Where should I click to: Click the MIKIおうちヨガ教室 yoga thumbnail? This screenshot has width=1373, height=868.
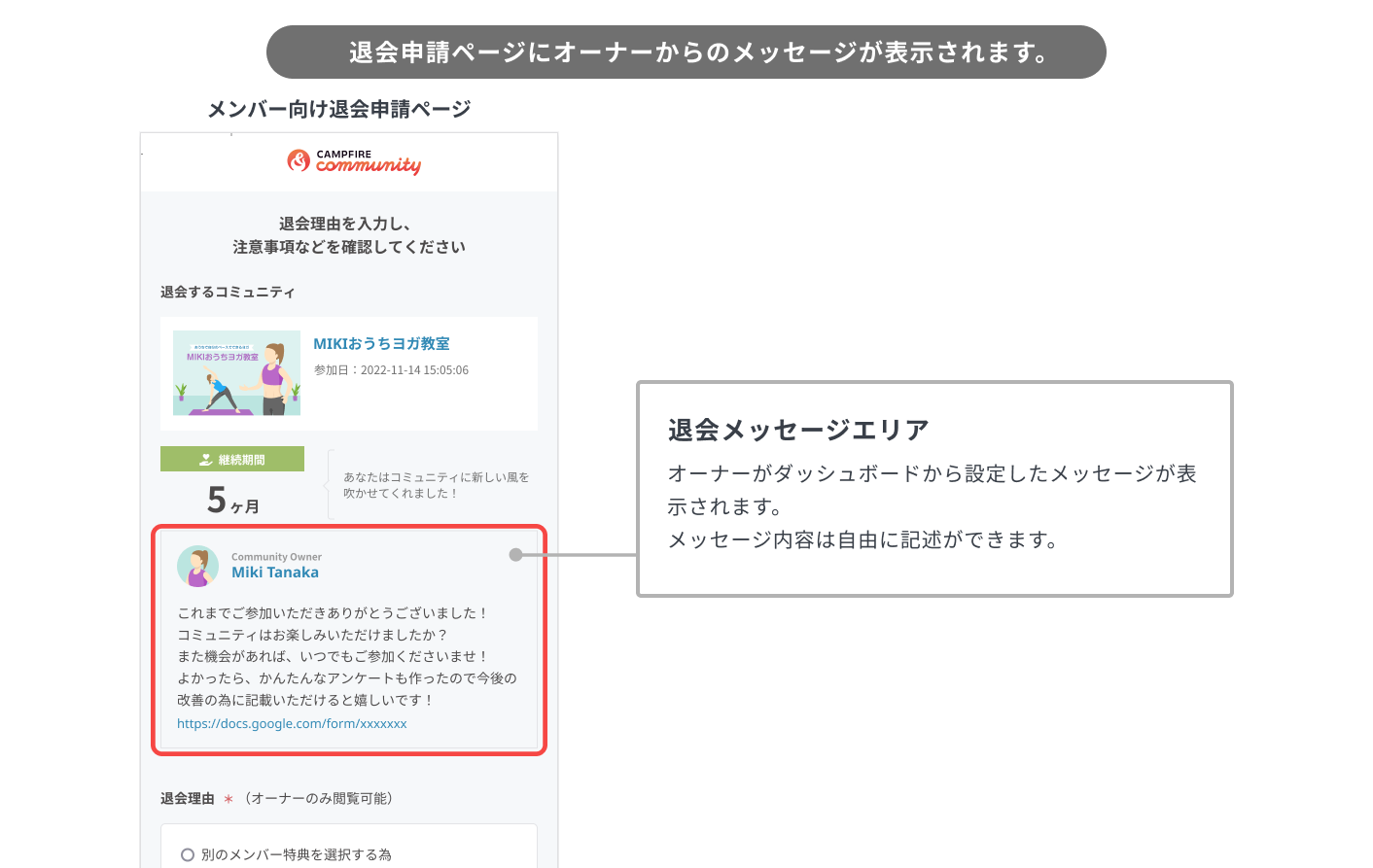(236, 373)
